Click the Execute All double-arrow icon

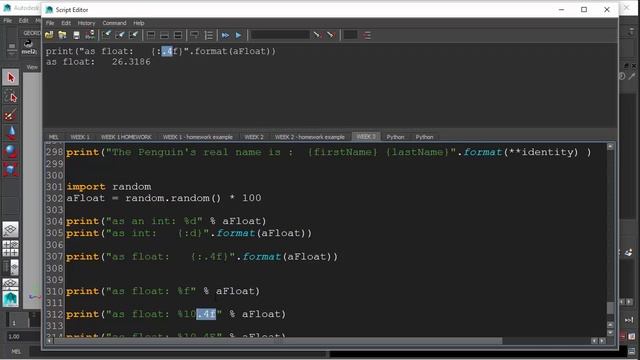click(225, 35)
